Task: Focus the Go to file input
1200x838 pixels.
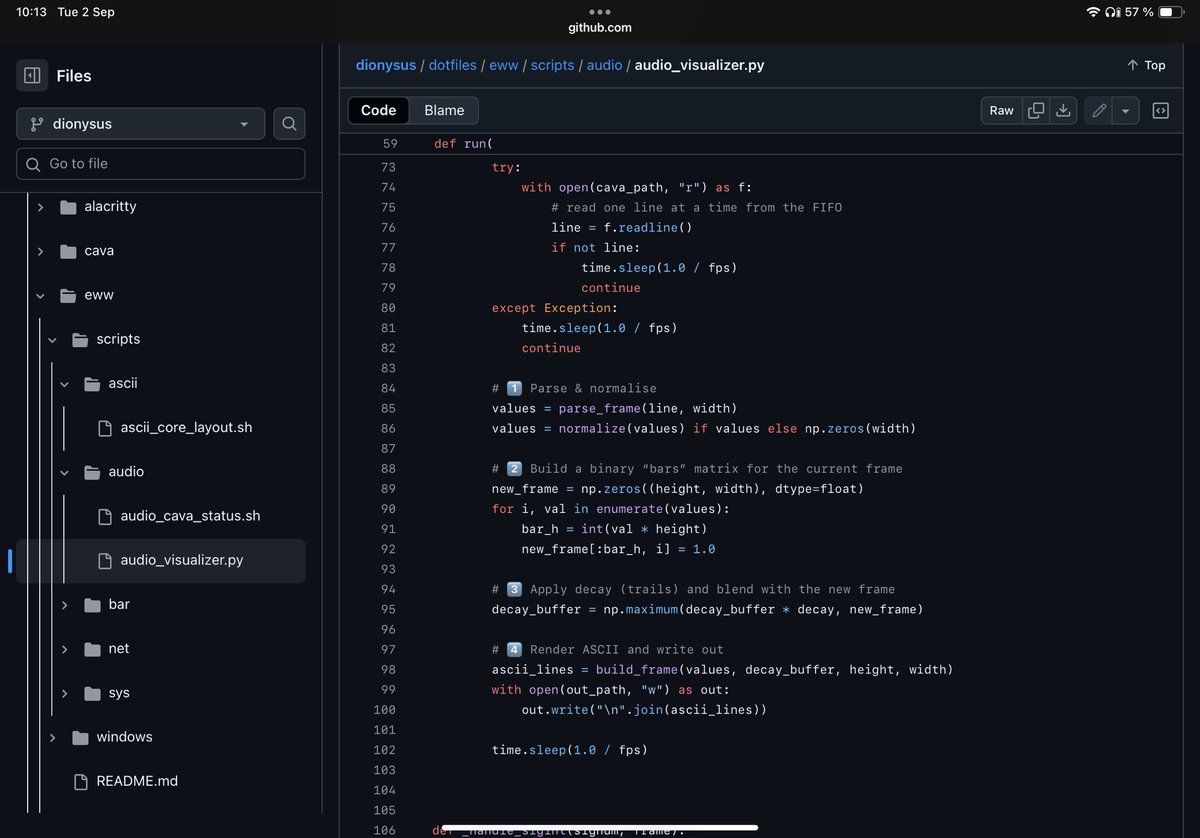Action: [x=160, y=164]
